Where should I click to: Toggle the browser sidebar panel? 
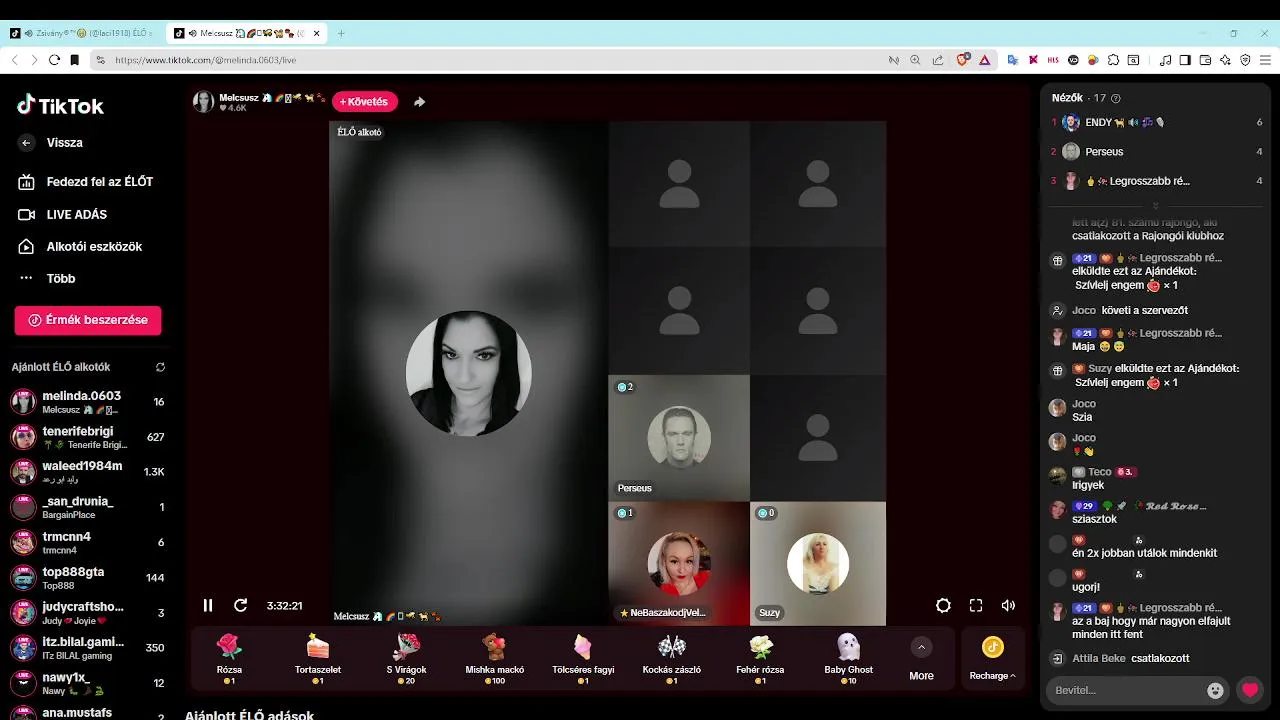(1185, 60)
